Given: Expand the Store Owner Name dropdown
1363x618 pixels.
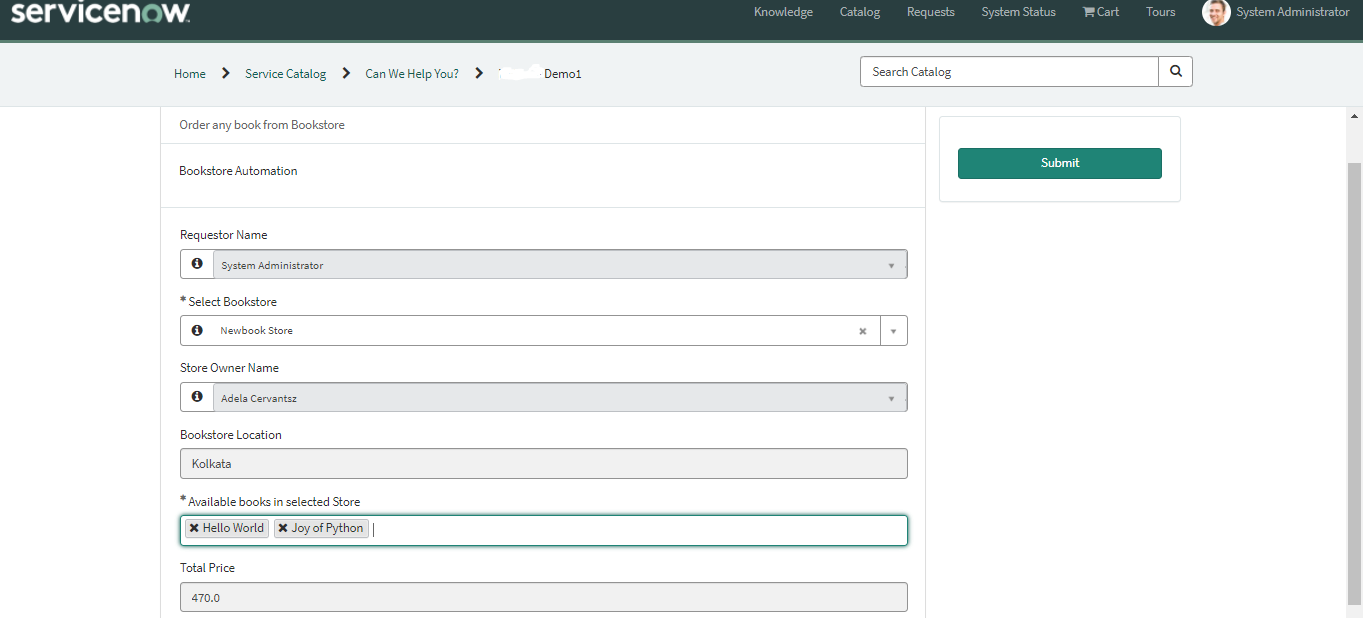Looking at the screenshot, I should [x=891, y=396].
